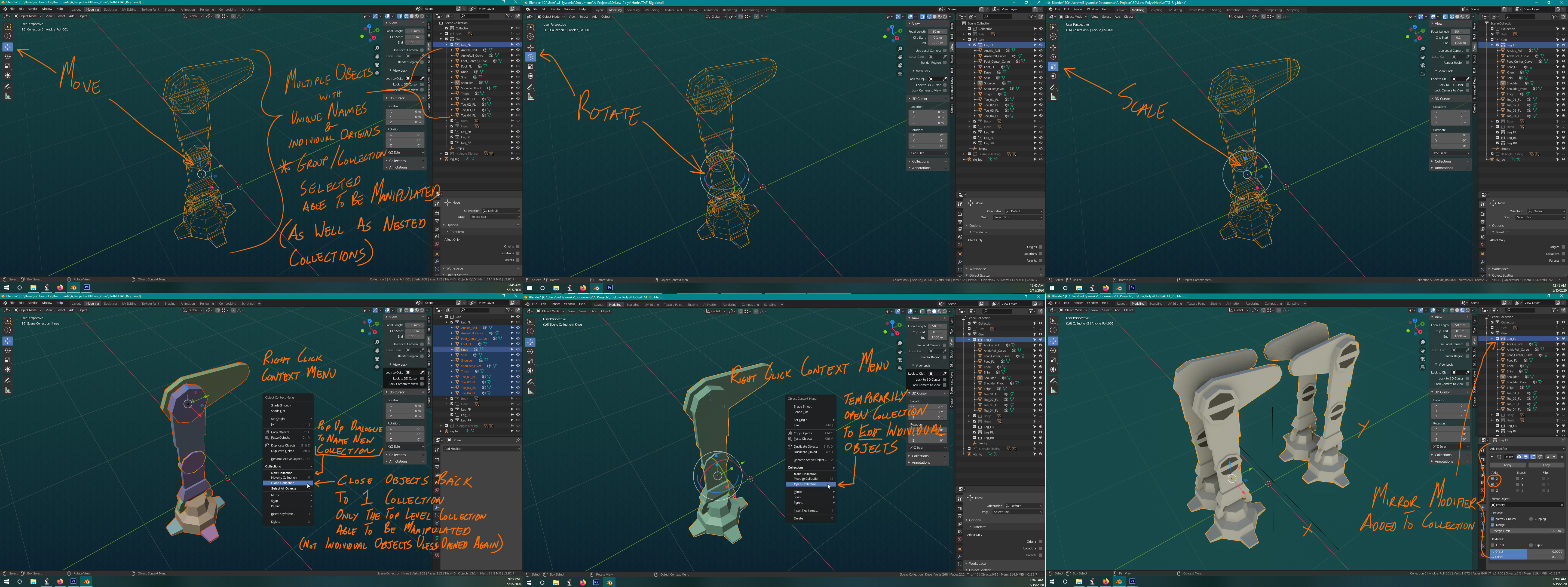Open outliner filter funnel in Scale-annotated window
This screenshot has width=1568, height=587.
tap(1555, 16)
